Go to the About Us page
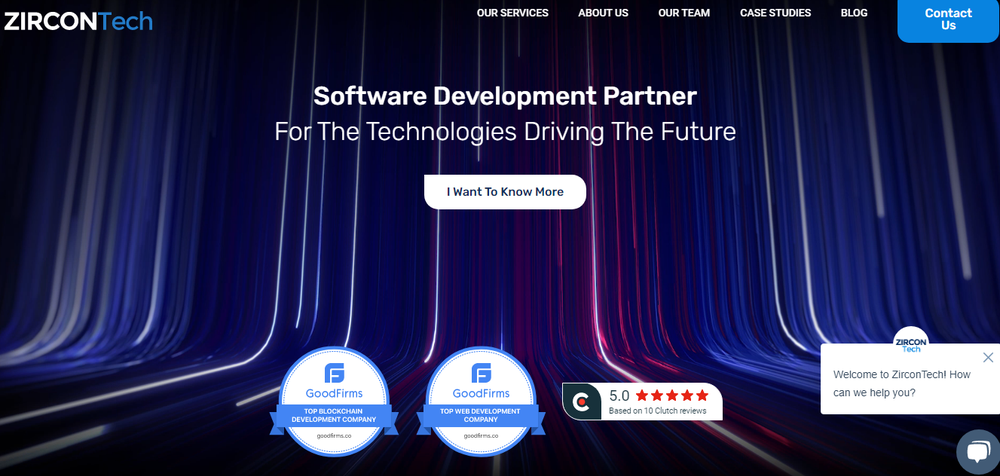1000x476 pixels. point(603,13)
